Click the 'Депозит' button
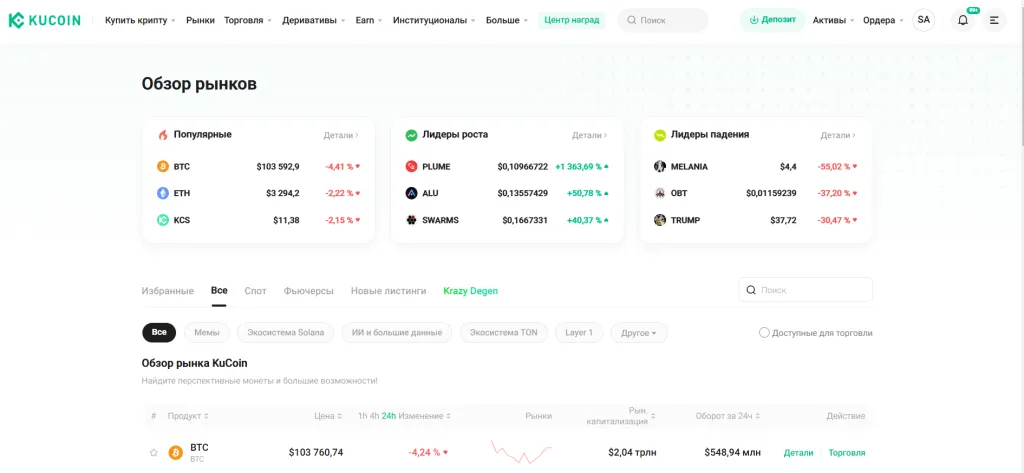1024x473 pixels. click(772, 20)
